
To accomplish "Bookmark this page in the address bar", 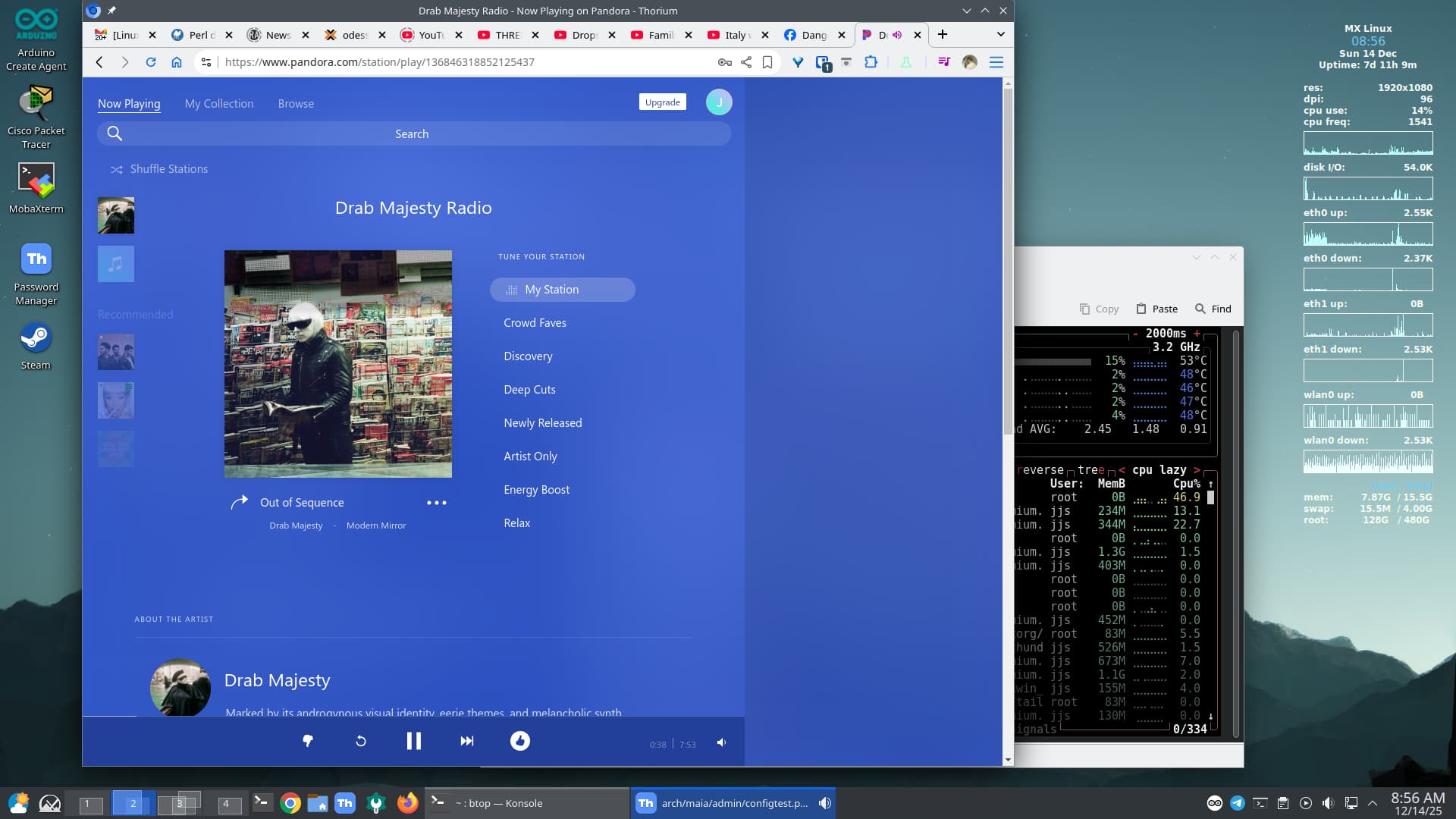I will coord(767,62).
